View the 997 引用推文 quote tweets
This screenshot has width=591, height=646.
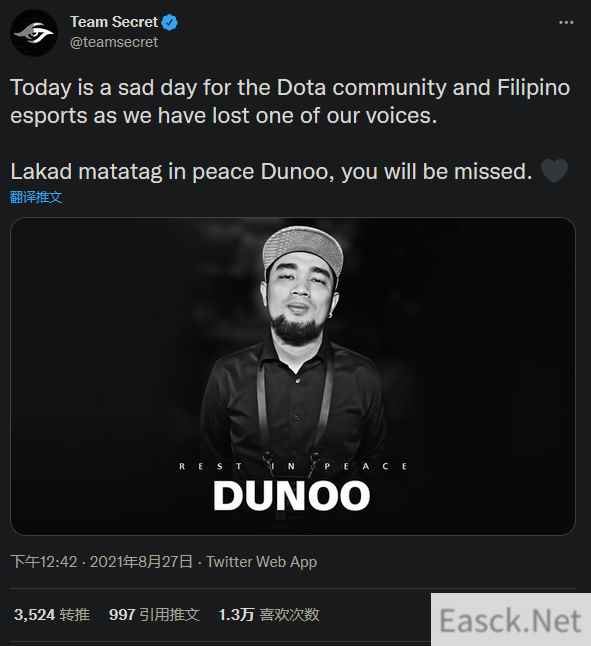(154, 615)
